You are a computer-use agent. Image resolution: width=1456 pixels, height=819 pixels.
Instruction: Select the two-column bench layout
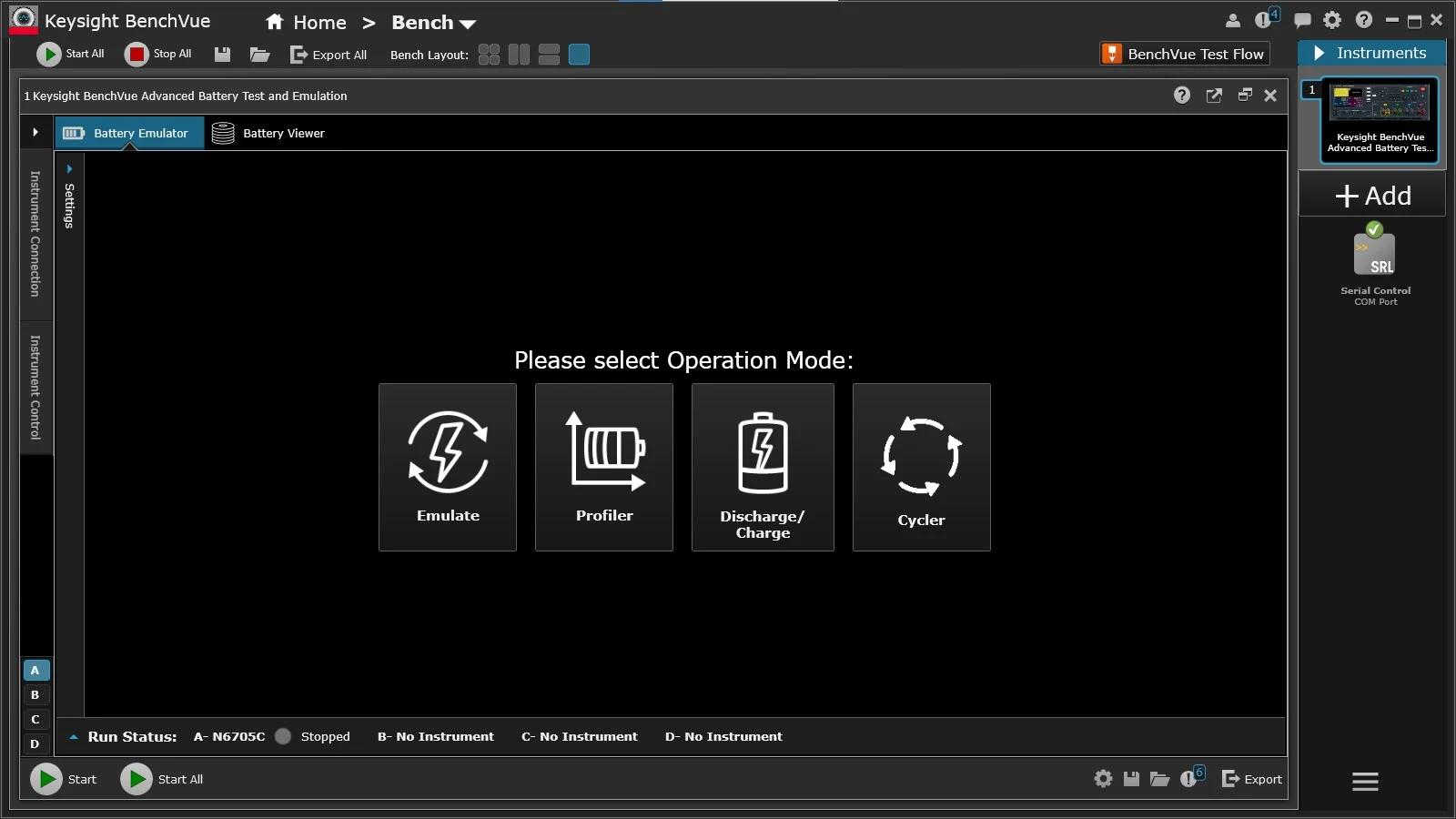point(519,55)
